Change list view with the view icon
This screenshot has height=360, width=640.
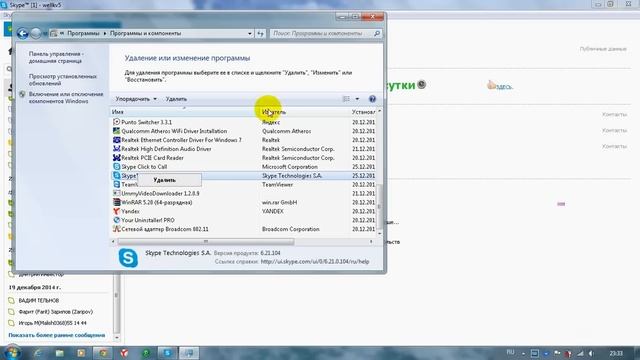pos(346,99)
